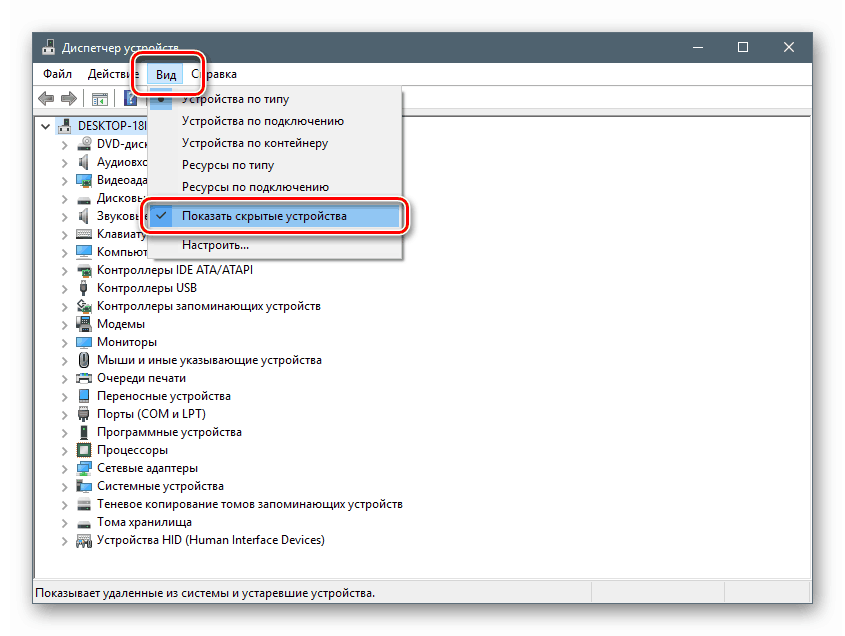The height and width of the screenshot is (636, 845).
Task: Click the Видеоадаптеры display adapter icon
Action: (84, 180)
